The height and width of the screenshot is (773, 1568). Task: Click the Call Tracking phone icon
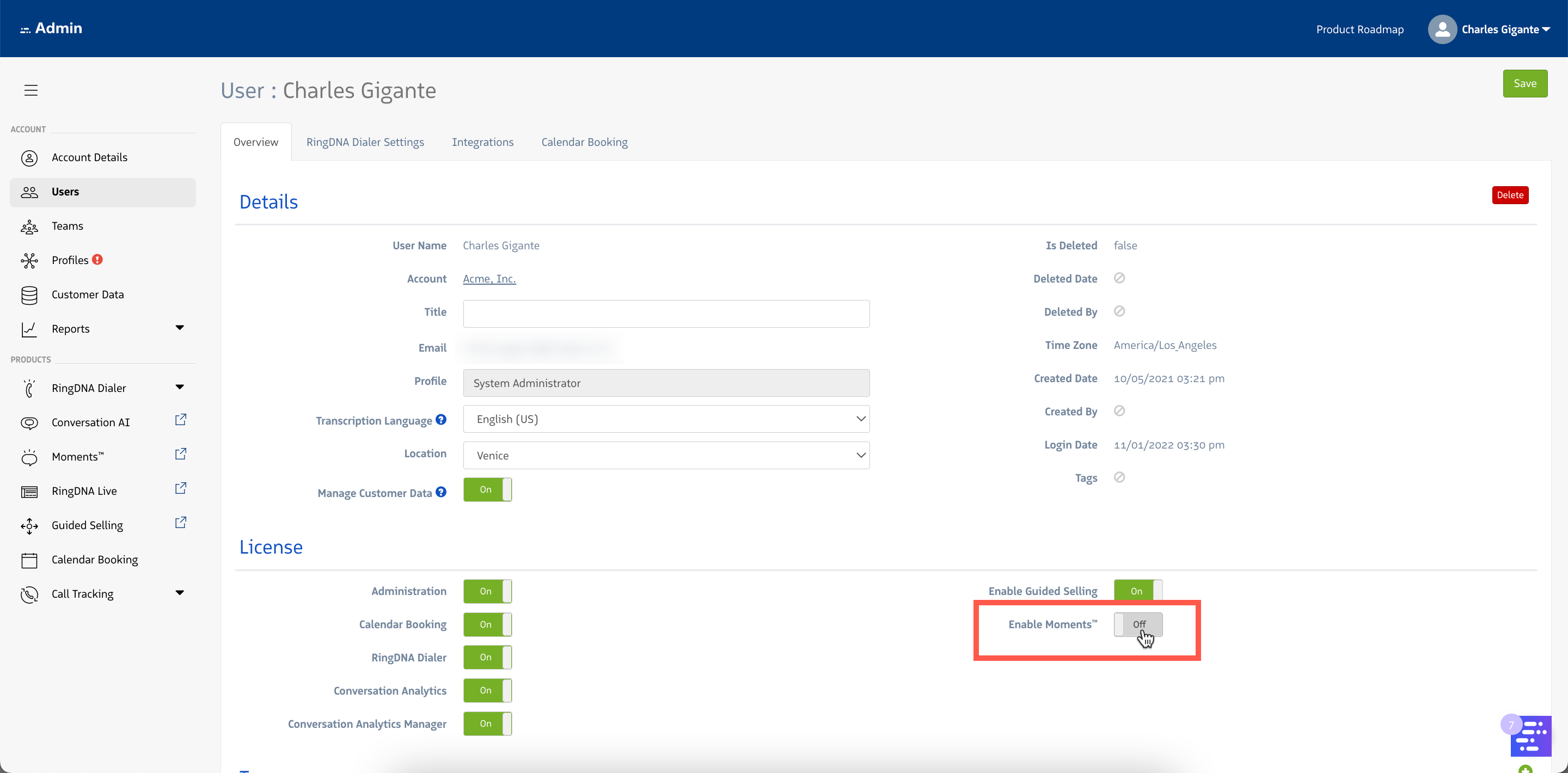click(29, 594)
